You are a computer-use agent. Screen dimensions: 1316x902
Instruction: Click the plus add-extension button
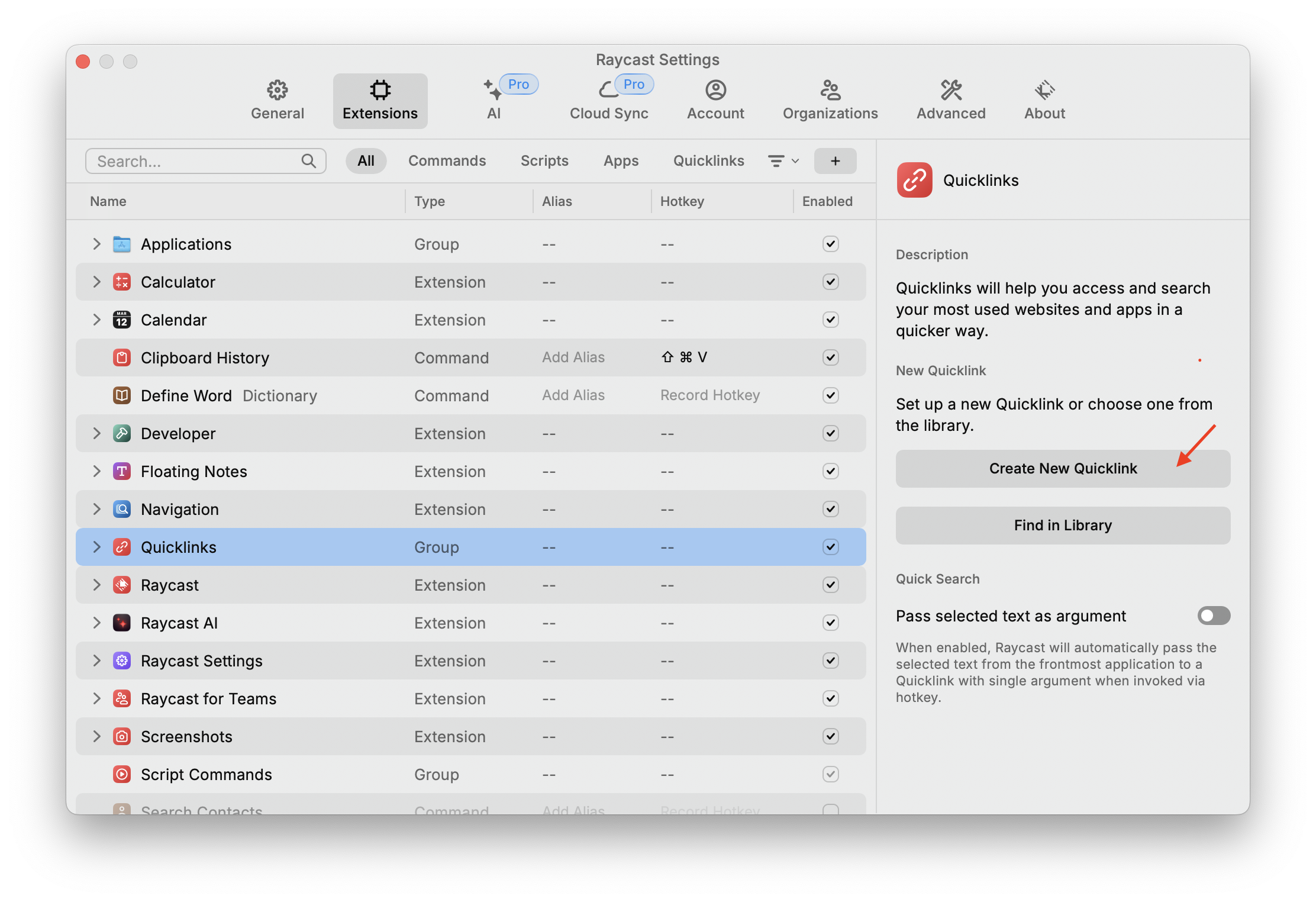835,161
